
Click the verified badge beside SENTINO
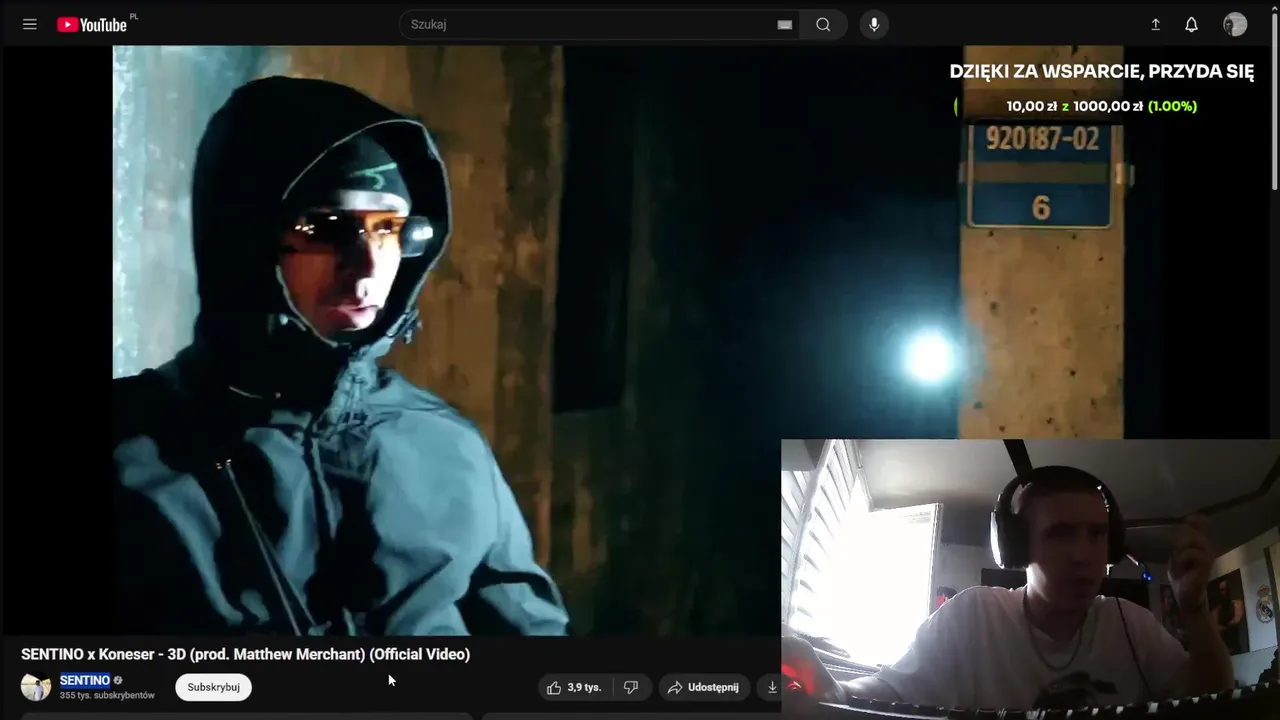pos(118,681)
